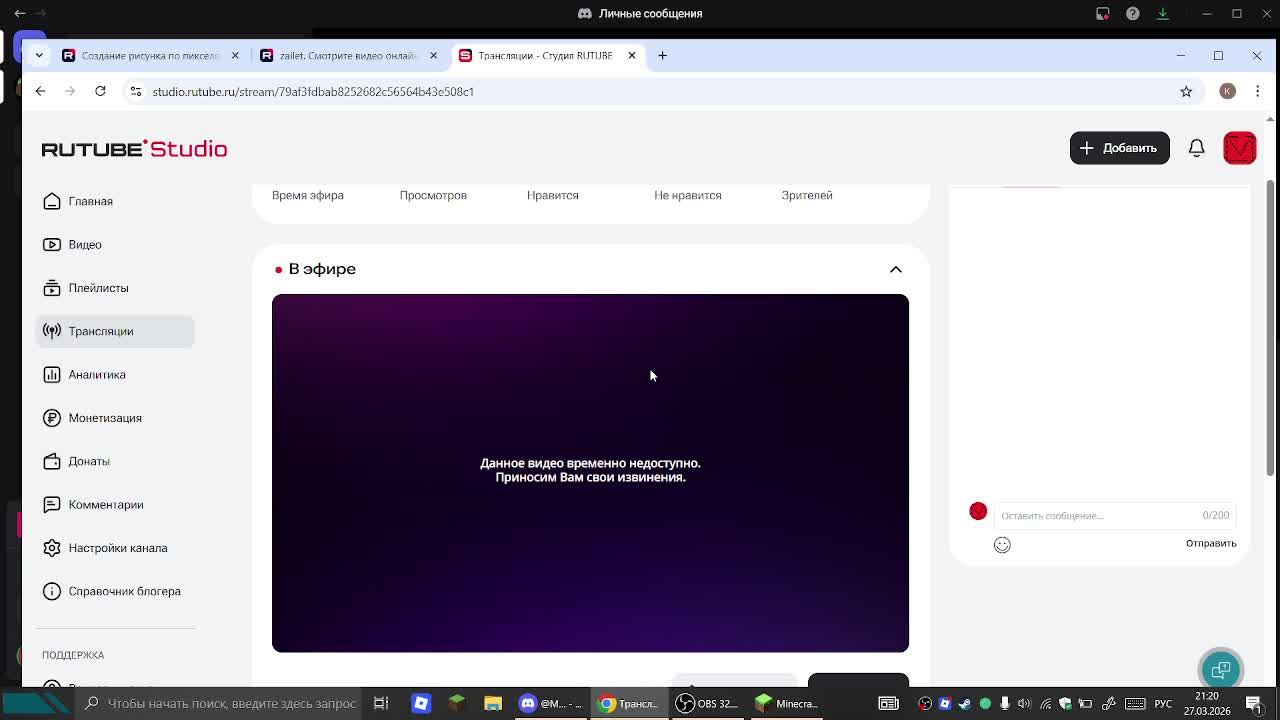This screenshot has width=1280, height=720.
Task: Click the Справочник блогера icon
Action: coord(52,591)
